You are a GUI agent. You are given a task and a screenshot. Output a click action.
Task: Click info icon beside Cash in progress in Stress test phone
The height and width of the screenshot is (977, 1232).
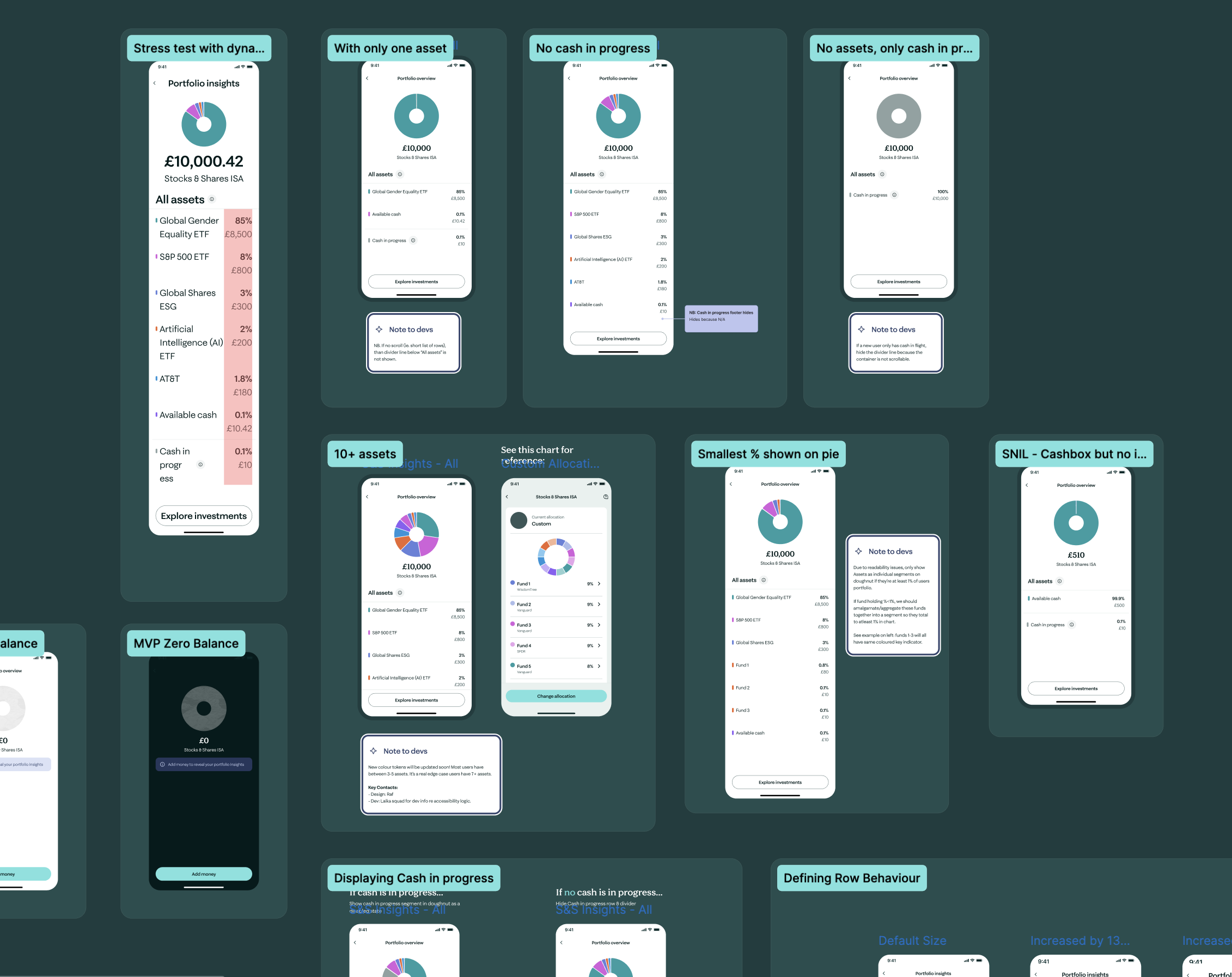click(200, 465)
